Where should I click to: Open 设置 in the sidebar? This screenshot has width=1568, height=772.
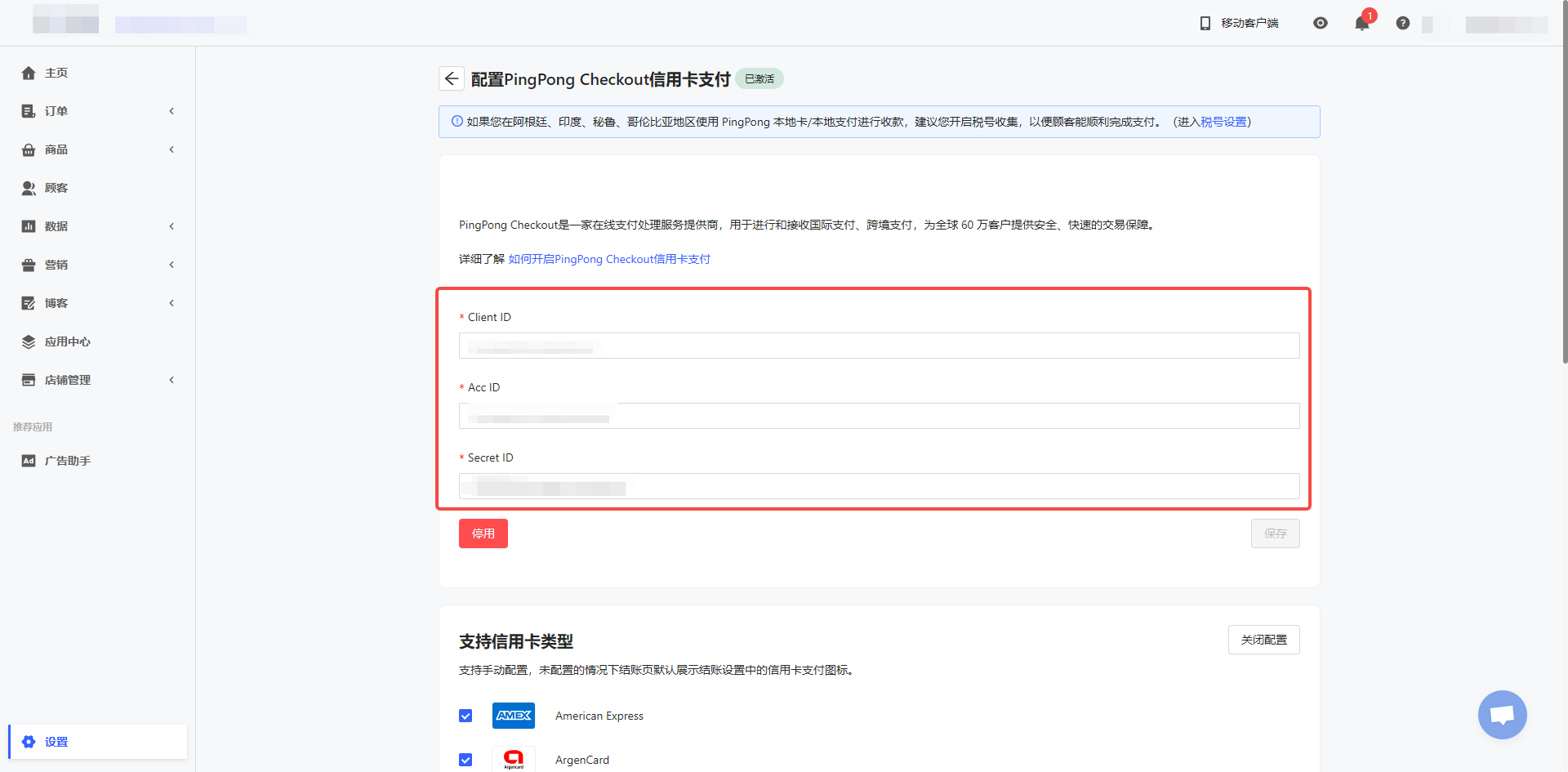tap(98, 742)
